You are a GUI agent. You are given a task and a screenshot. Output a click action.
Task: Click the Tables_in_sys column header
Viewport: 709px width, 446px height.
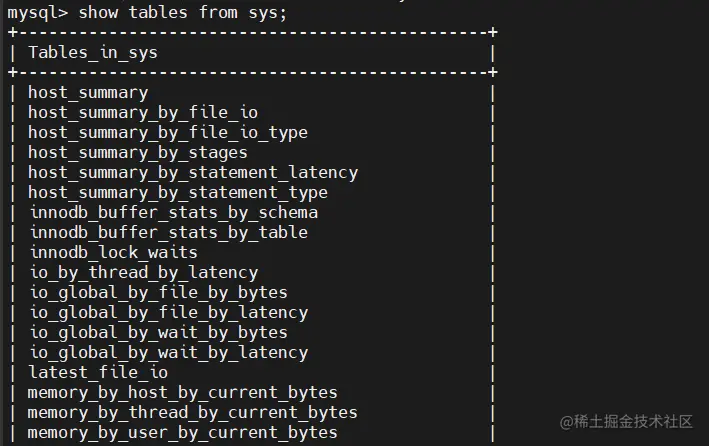click(x=92, y=52)
